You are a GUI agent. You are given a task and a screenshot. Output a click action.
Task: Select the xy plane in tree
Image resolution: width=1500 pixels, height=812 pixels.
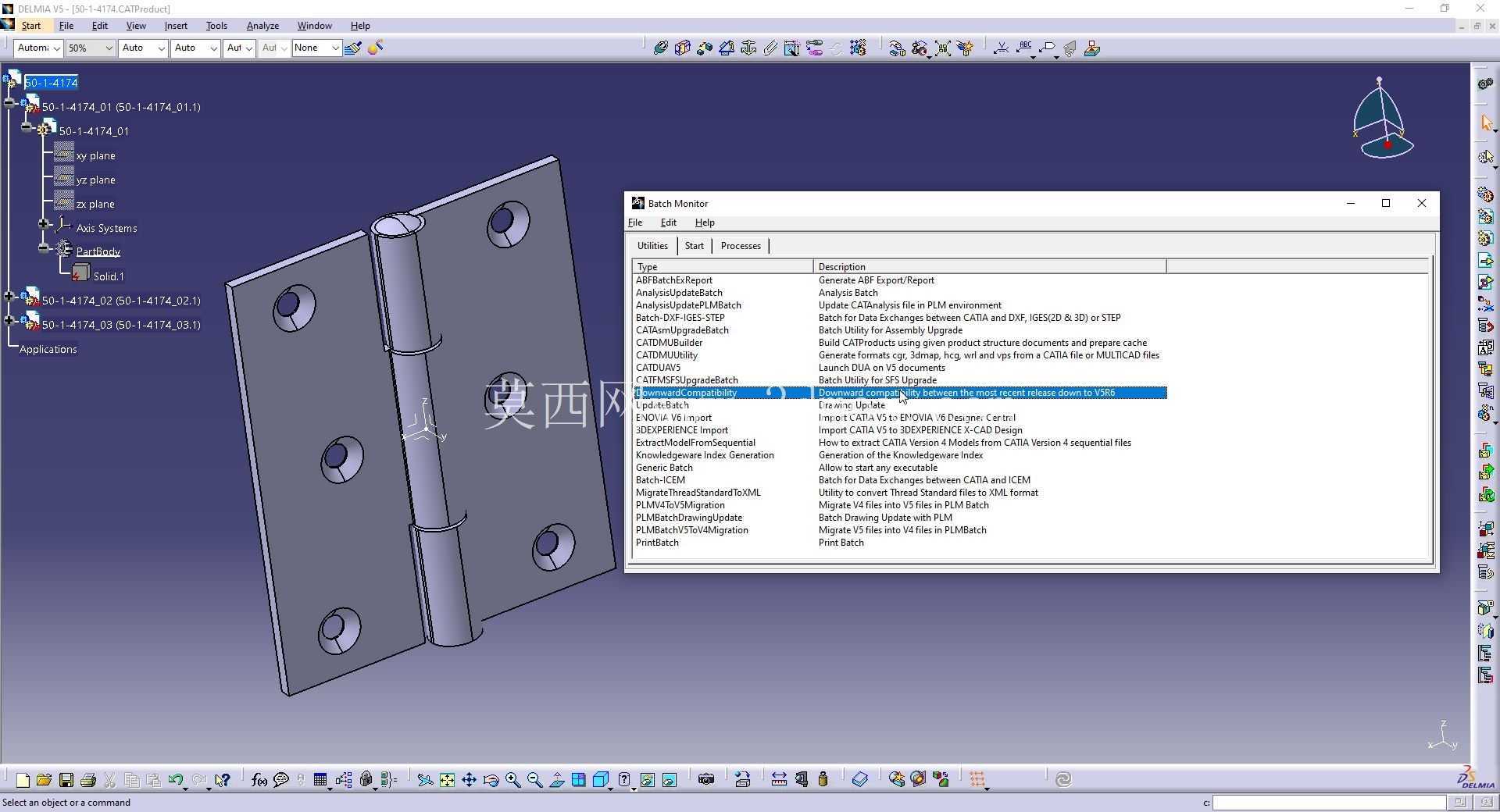tap(95, 155)
